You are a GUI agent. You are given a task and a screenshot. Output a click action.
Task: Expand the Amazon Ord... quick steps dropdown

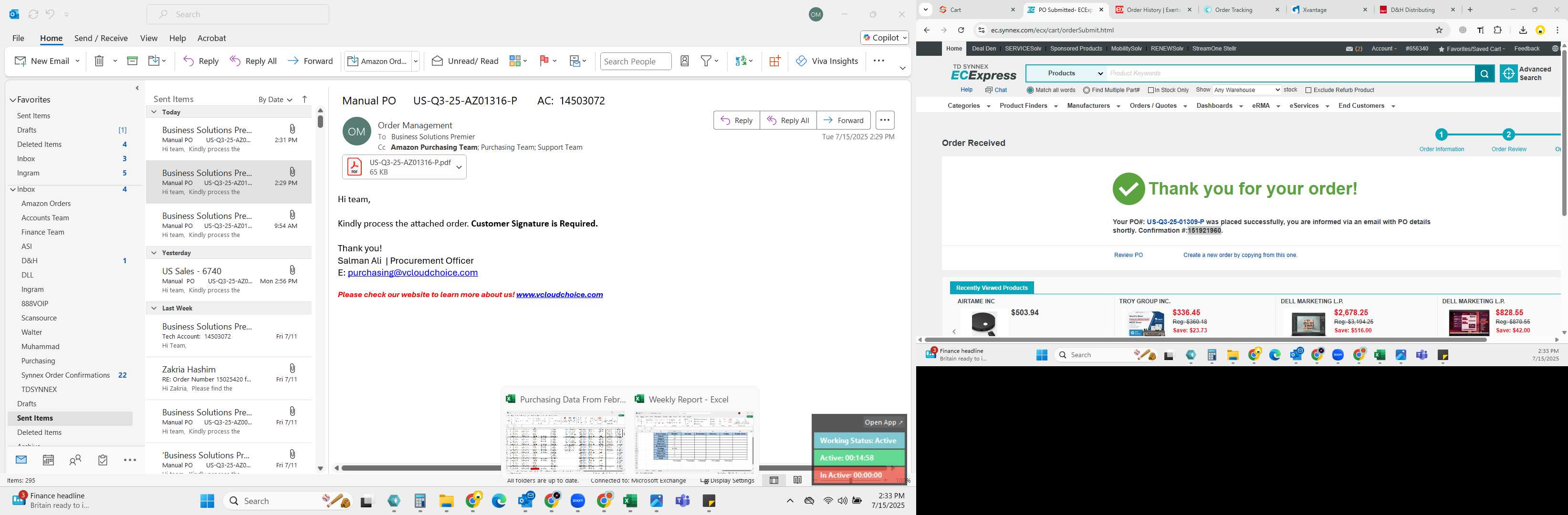pos(416,61)
